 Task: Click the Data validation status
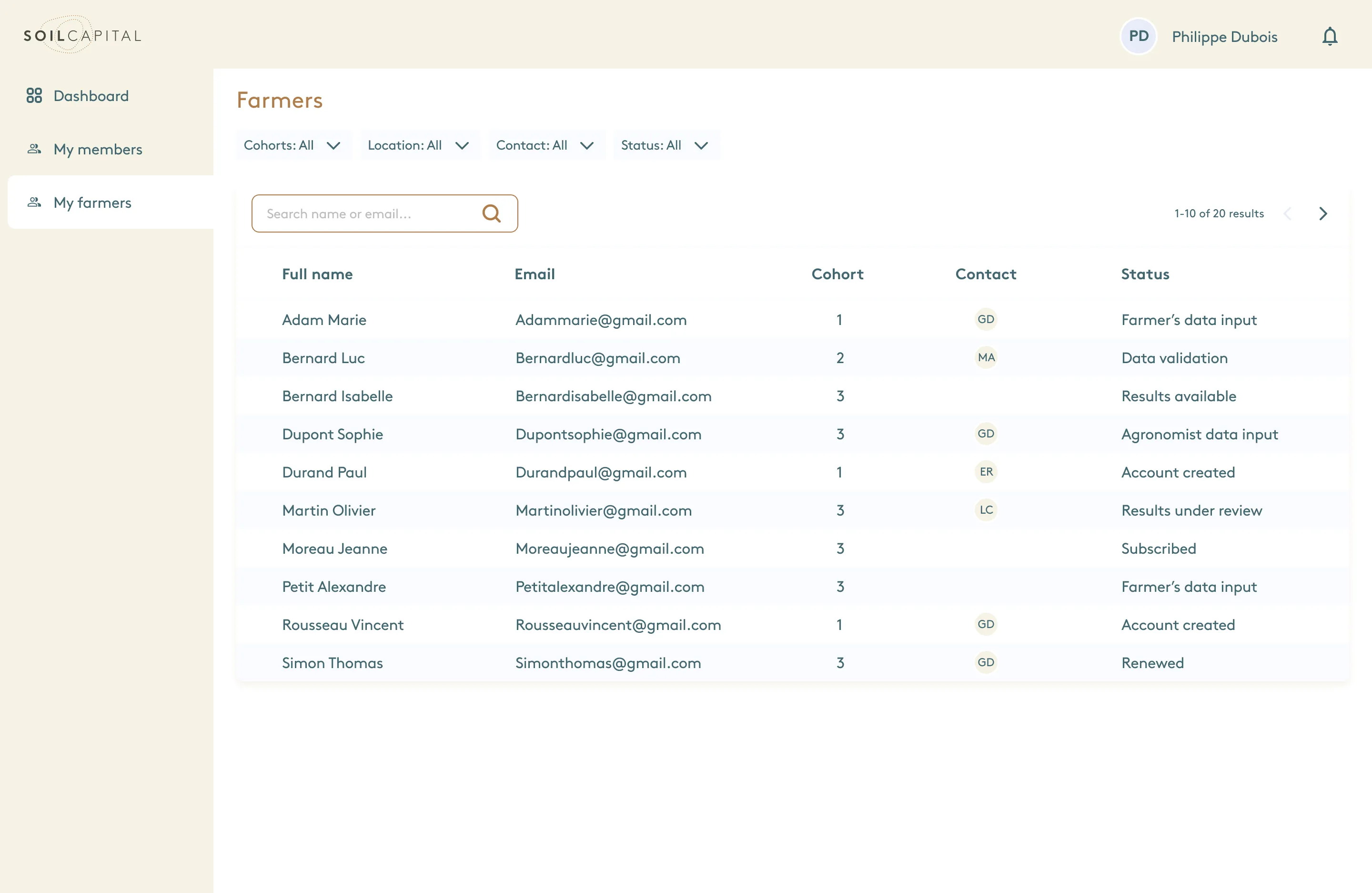click(x=1174, y=358)
